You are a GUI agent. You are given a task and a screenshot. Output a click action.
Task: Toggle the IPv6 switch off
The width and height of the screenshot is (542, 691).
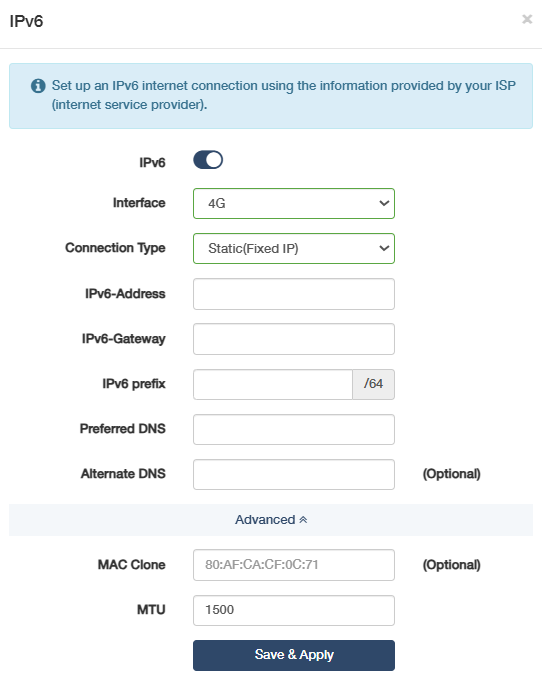click(x=208, y=160)
